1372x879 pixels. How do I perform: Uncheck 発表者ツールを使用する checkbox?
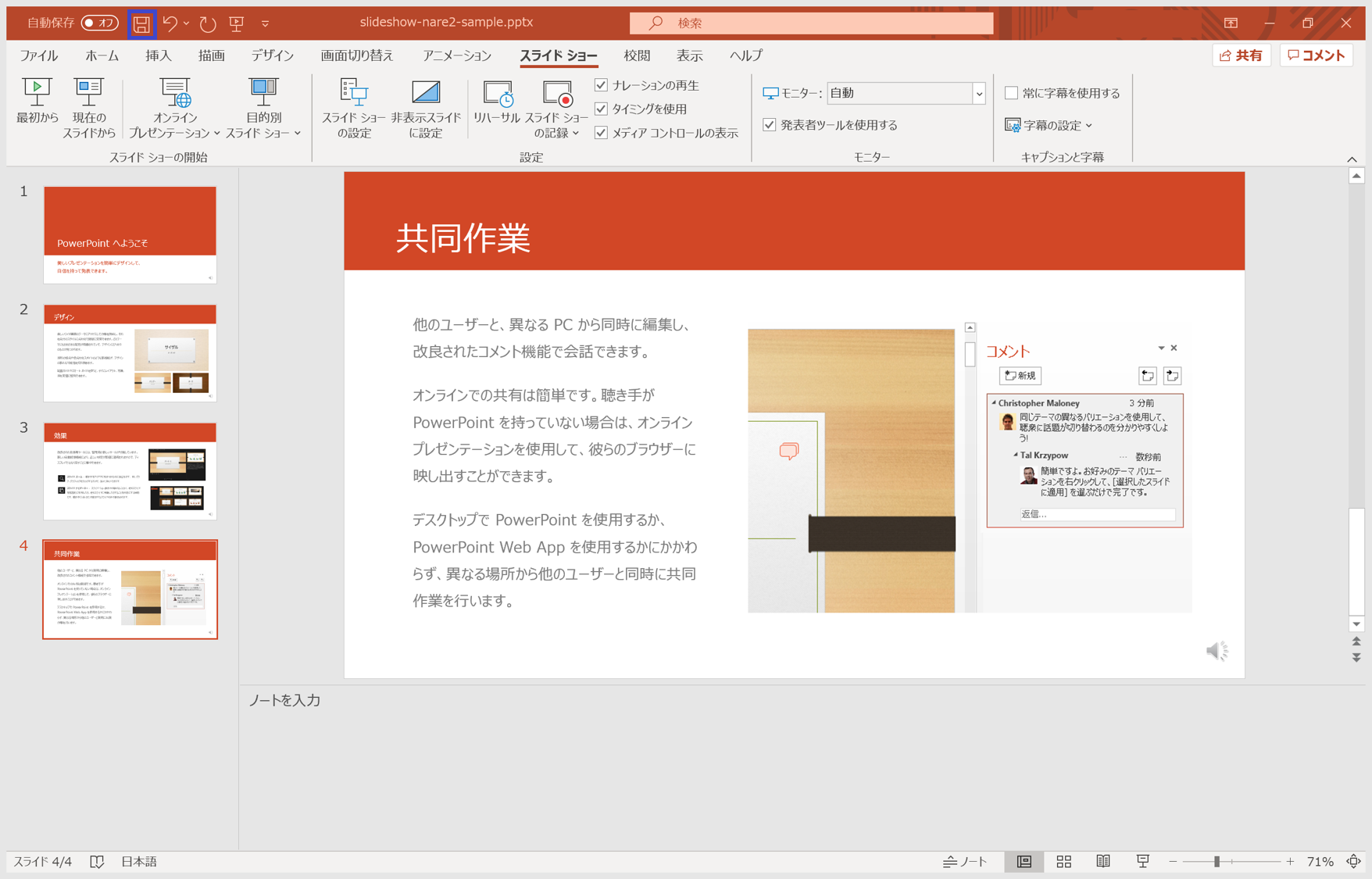tap(770, 124)
